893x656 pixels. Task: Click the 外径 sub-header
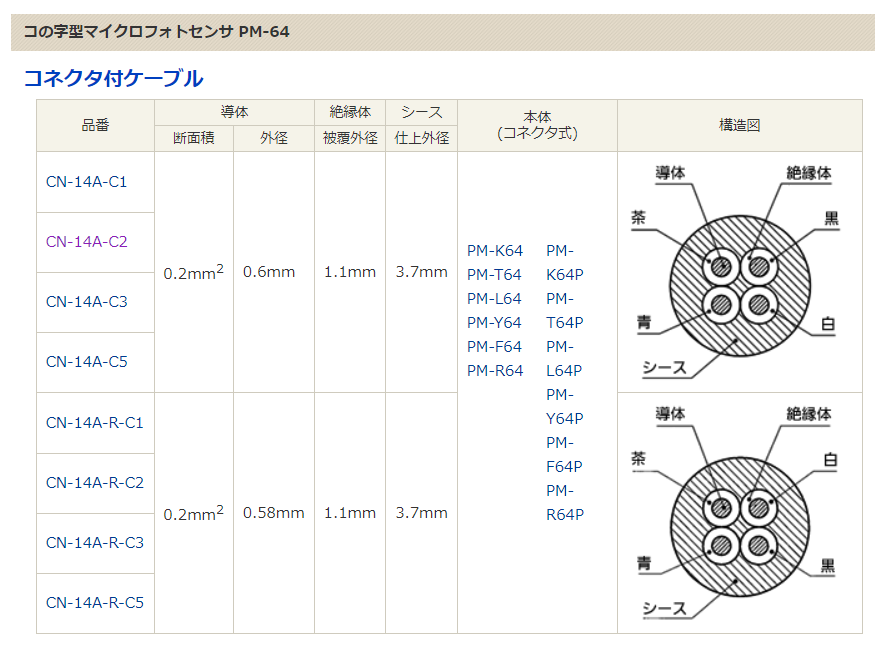pos(274,138)
